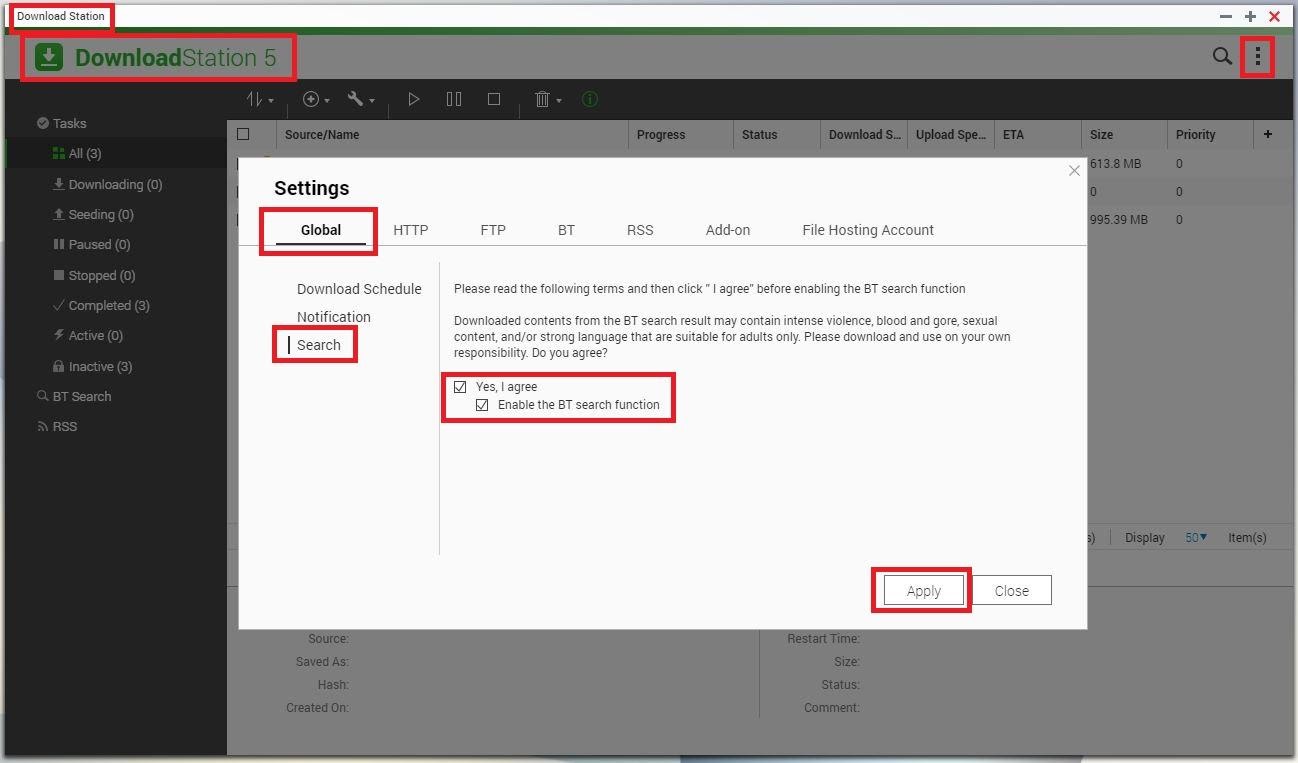Select Download Schedule in settings list

point(359,289)
